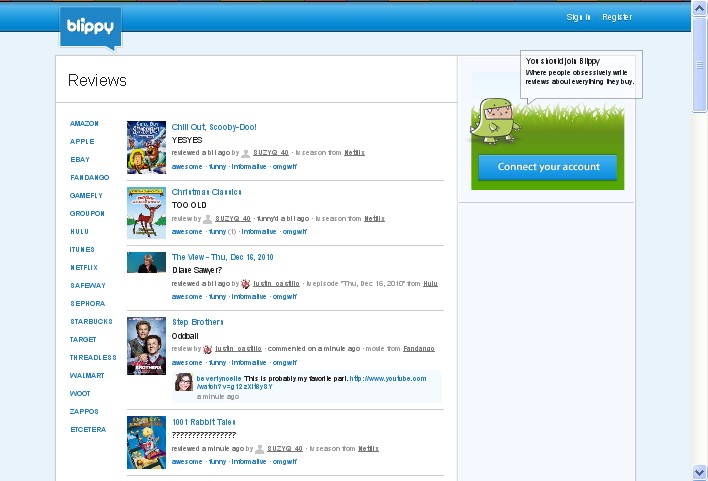
Task: Open Christmas Classics title link
Action: [x=206, y=192]
